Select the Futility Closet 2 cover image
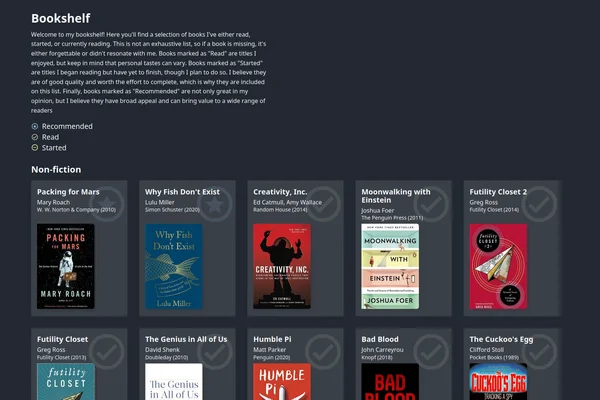Screen dimensions: 600x400 (x=498, y=266)
